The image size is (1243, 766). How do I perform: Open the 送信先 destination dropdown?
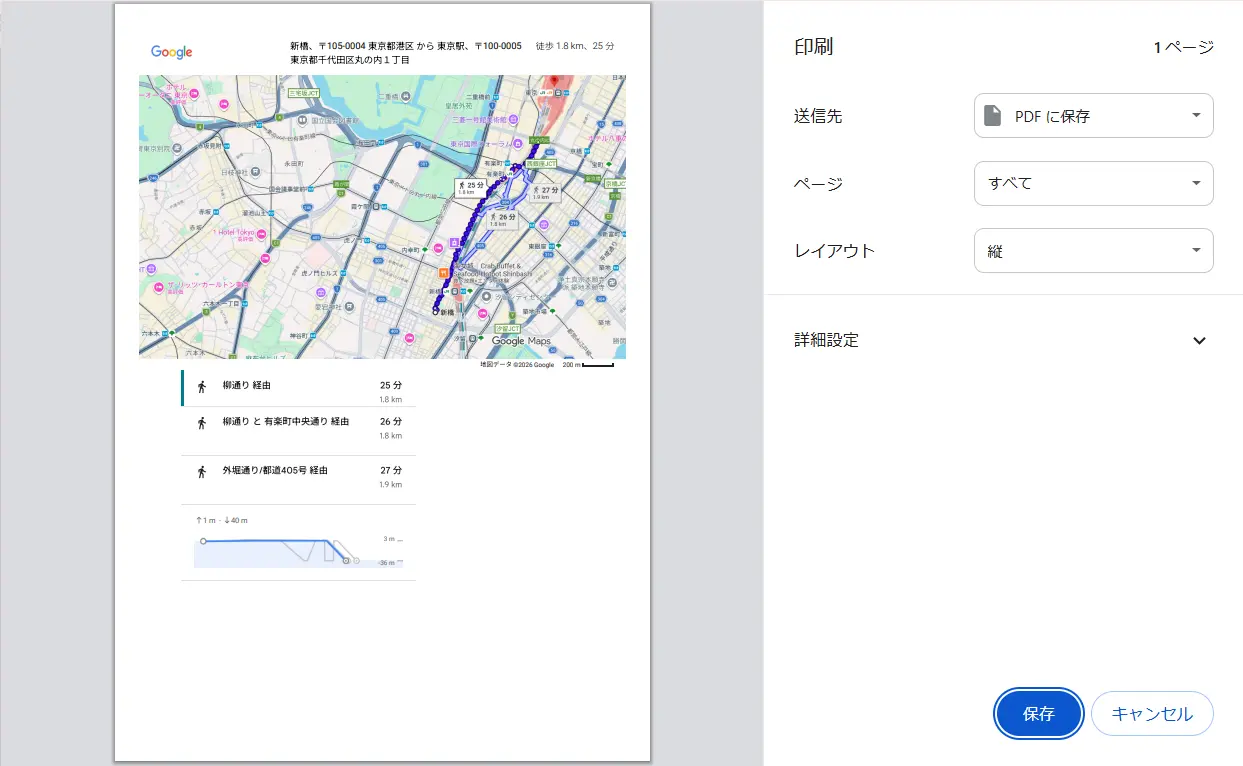[1094, 116]
